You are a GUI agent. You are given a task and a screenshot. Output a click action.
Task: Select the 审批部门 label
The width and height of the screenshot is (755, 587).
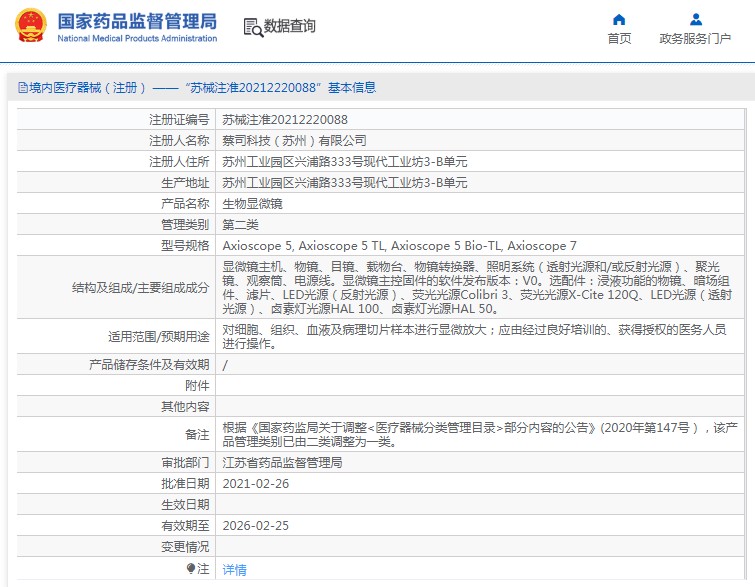point(185,462)
